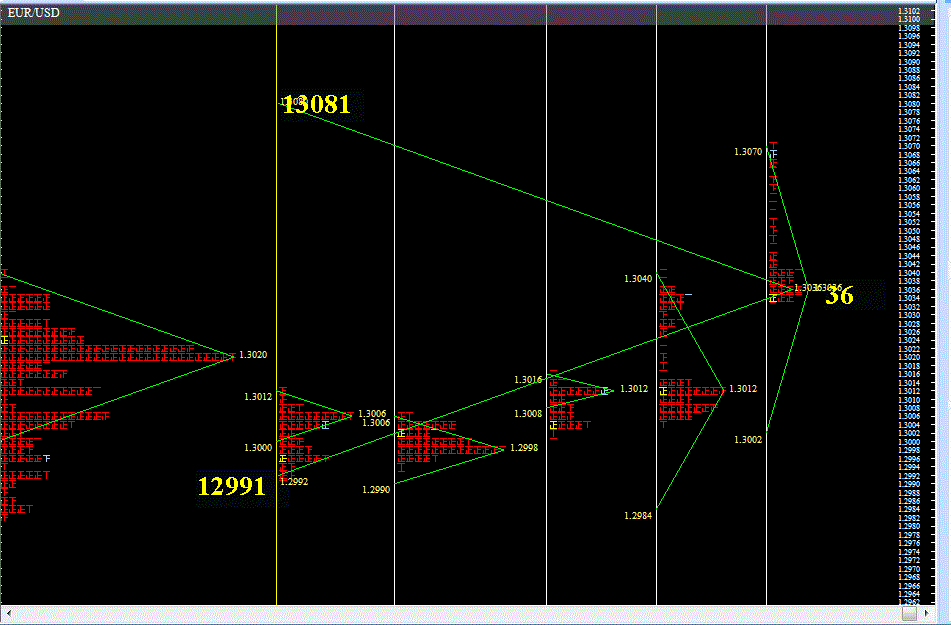The height and width of the screenshot is (625, 951).
Task: Click the yellow 1.3000 chart label
Action: click(258, 448)
